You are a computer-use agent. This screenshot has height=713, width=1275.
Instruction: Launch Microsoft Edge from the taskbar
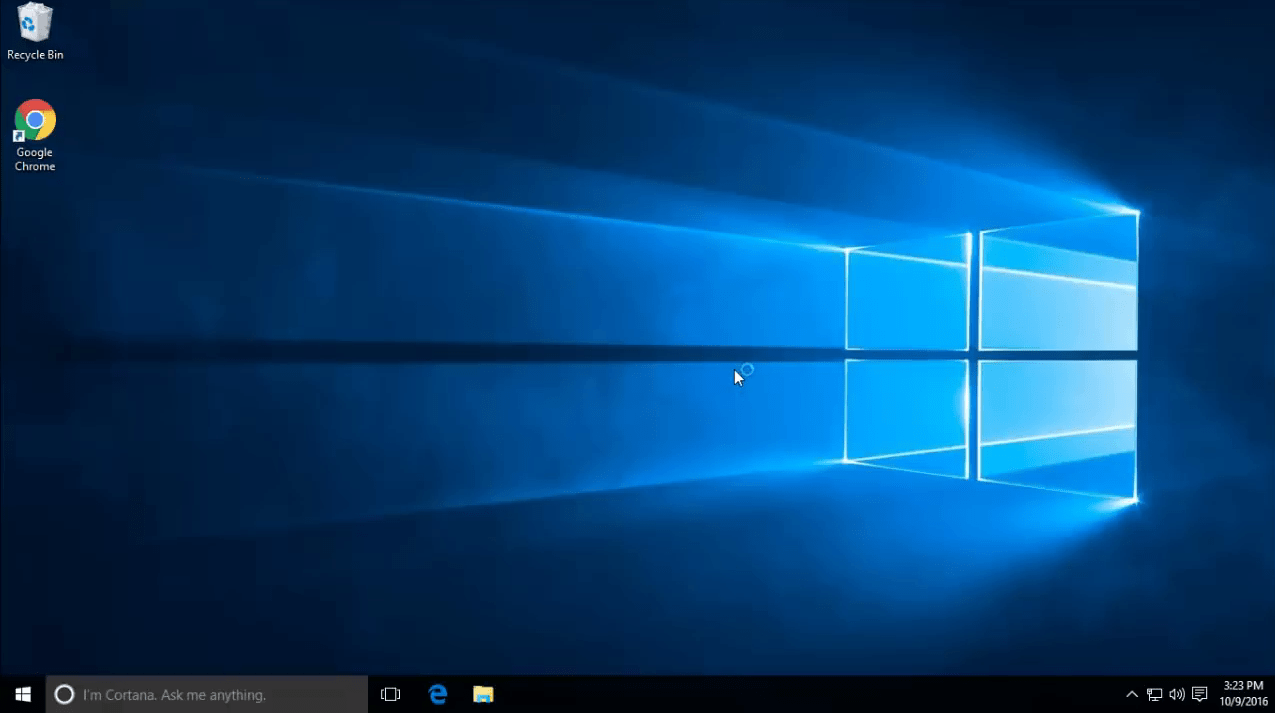[438, 694]
